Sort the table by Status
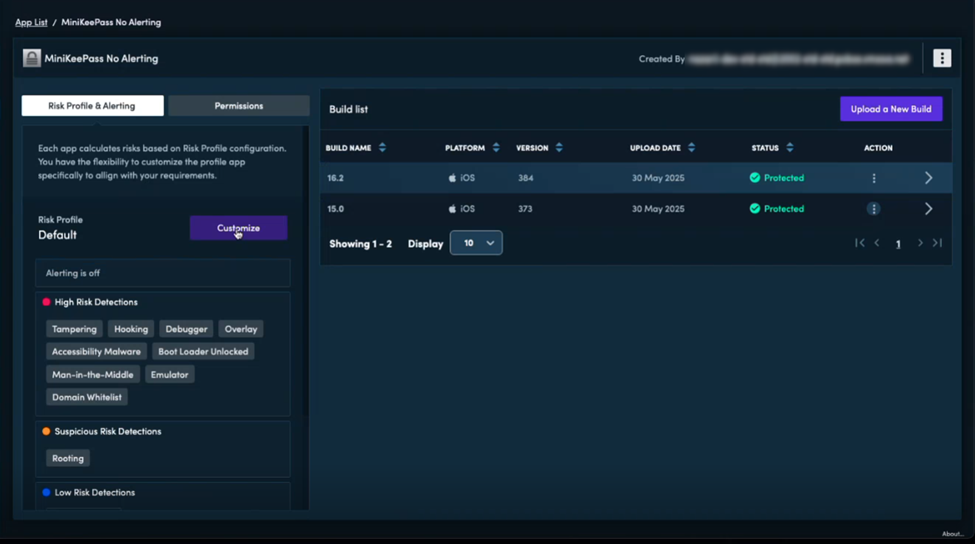The height and width of the screenshot is (544, 975). tap(790, 148)
